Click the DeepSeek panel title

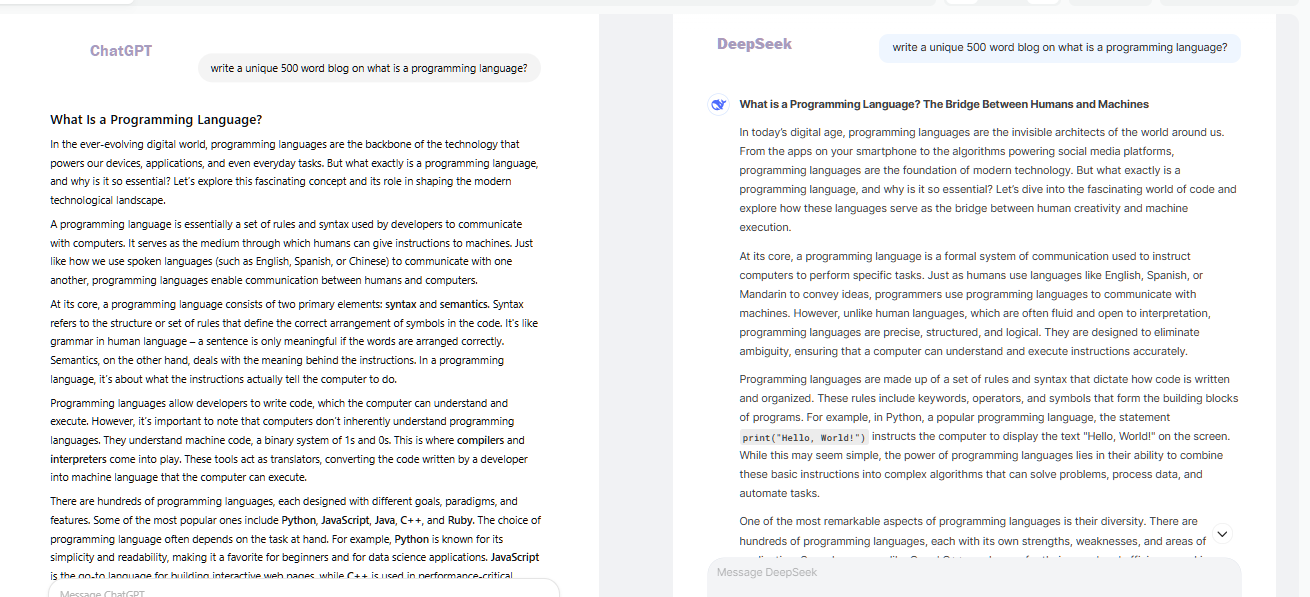[x=754, y=44]
